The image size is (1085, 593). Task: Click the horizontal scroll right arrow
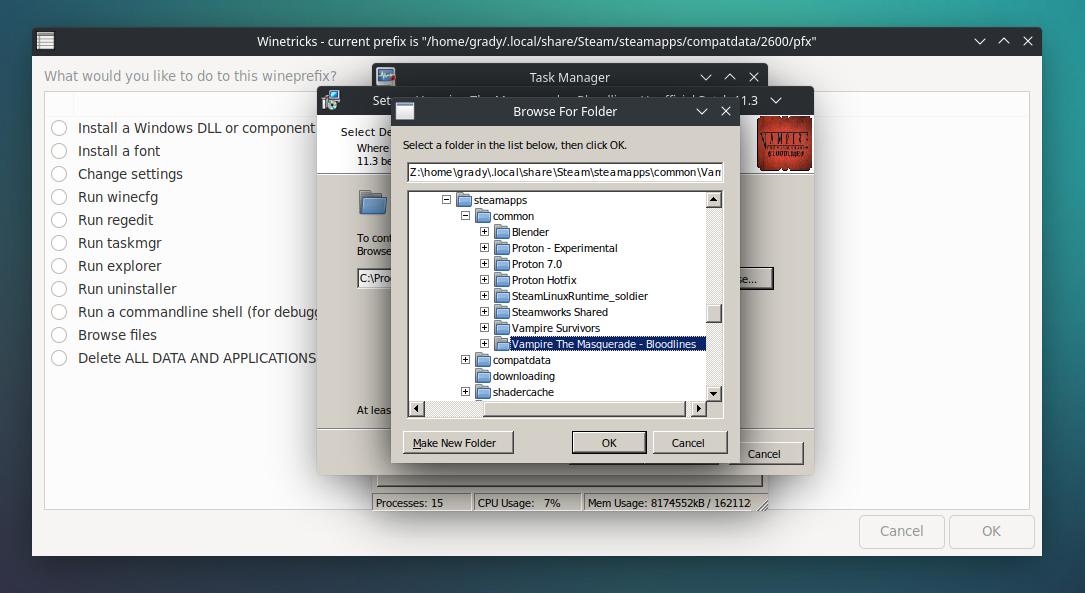[698, 409]
